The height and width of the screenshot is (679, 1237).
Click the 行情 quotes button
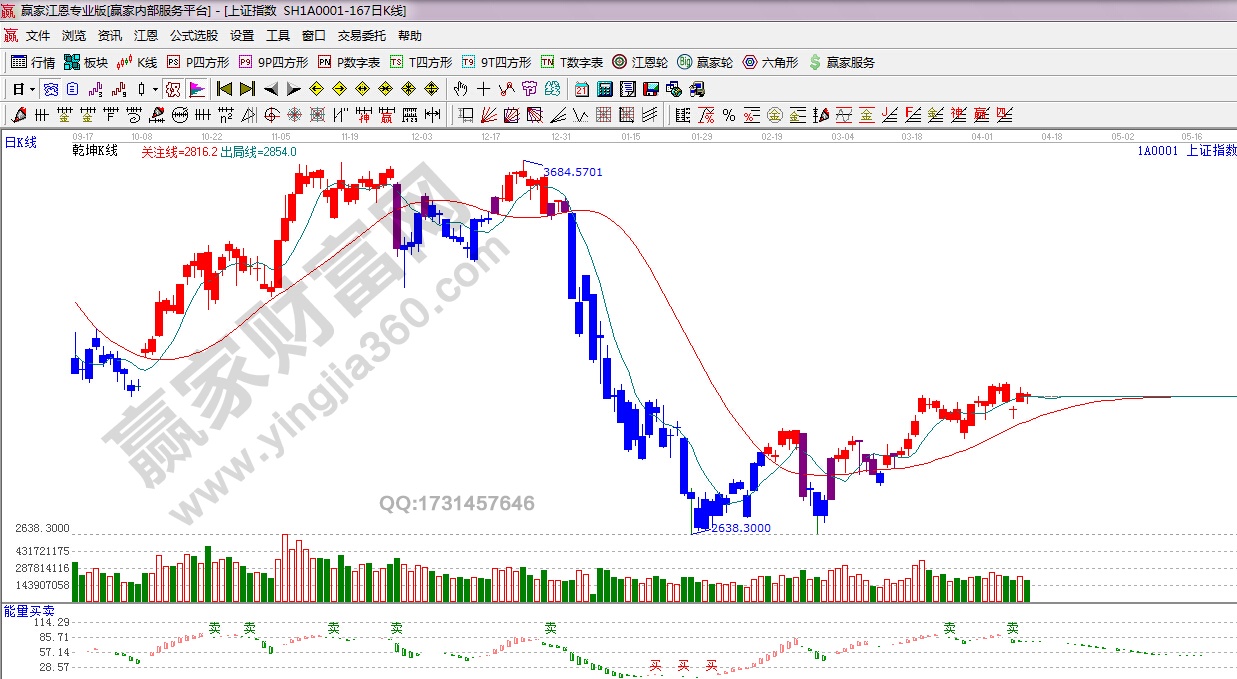[33, 62]
